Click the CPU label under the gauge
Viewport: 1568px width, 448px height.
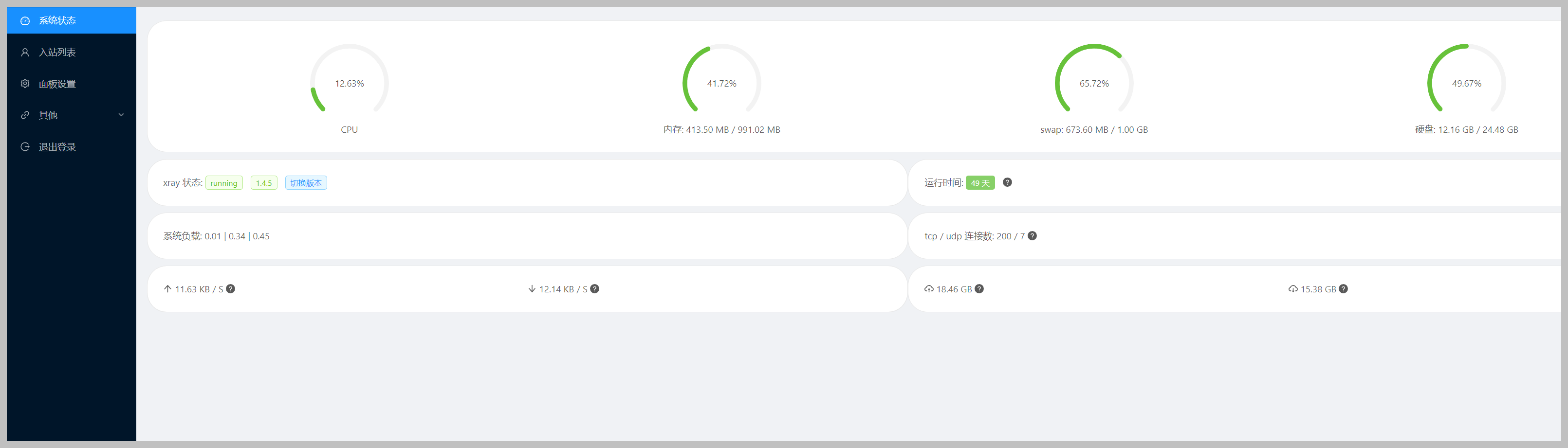coord(350,129)
